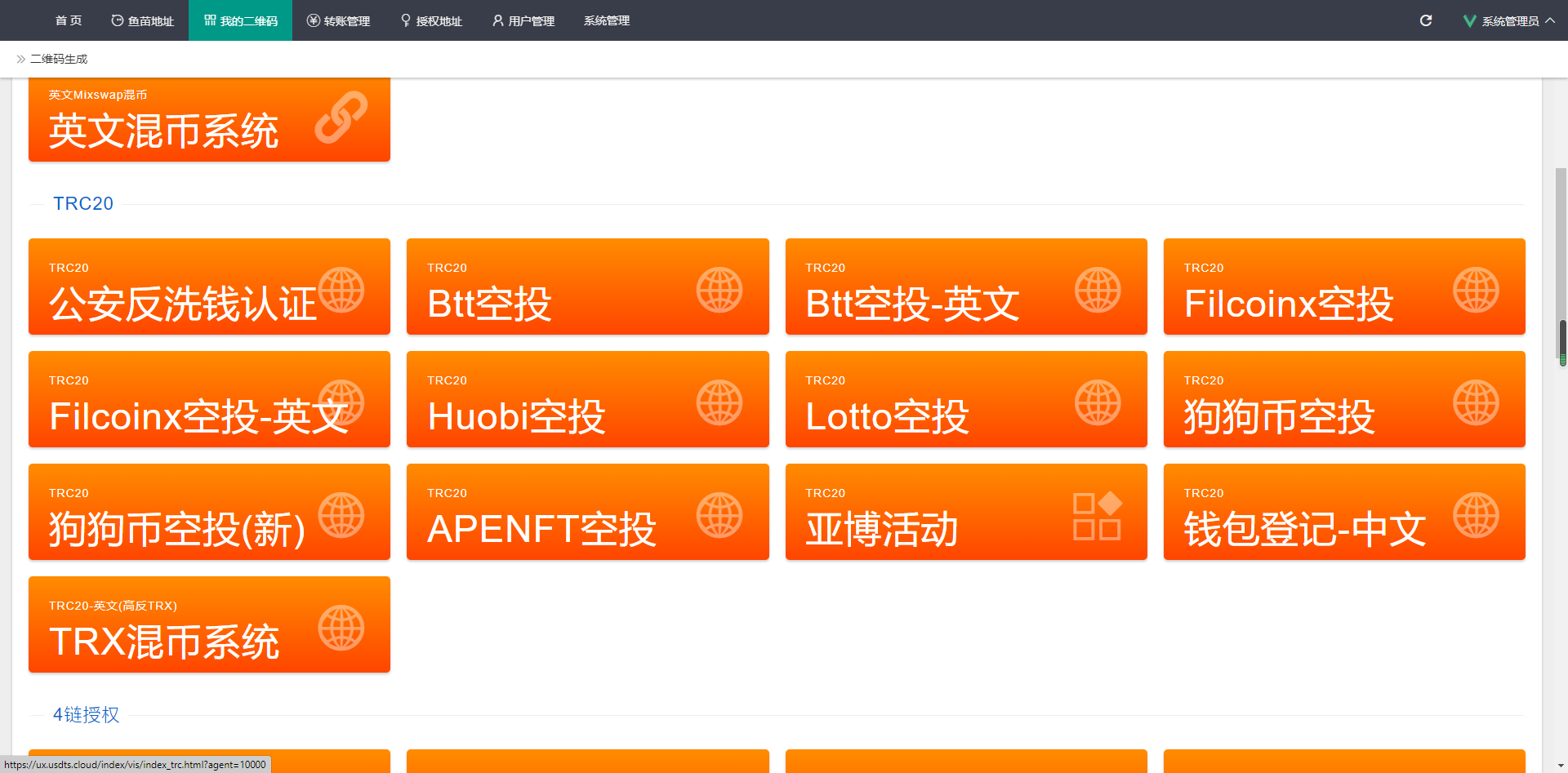Click the globe icon on Btt空投 card
Image resolution: width=1568 pixels, height=773 pixels.
719,290
